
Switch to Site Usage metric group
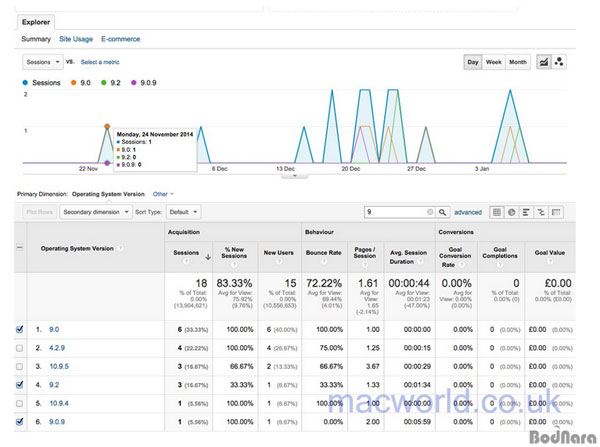pos(76,39)
